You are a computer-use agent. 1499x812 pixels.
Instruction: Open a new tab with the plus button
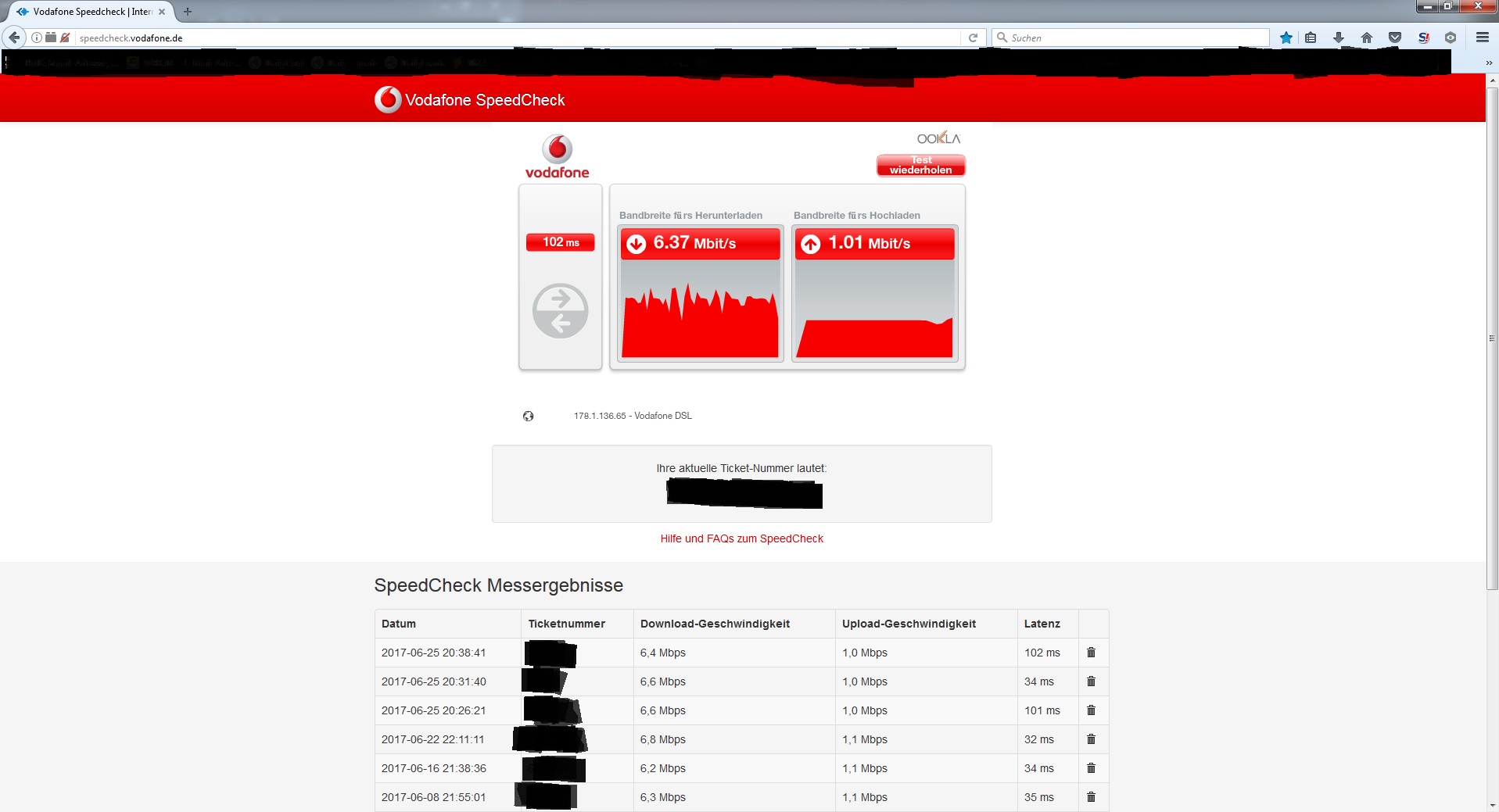click(x=187, y=11)
